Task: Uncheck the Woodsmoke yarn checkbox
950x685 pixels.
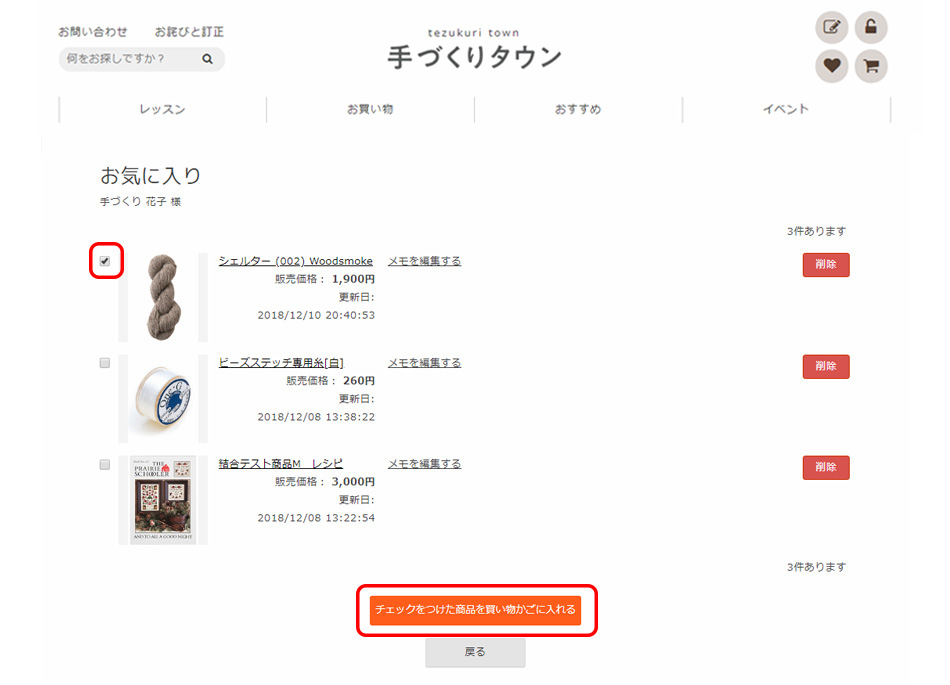Action: tap(105, 261)
